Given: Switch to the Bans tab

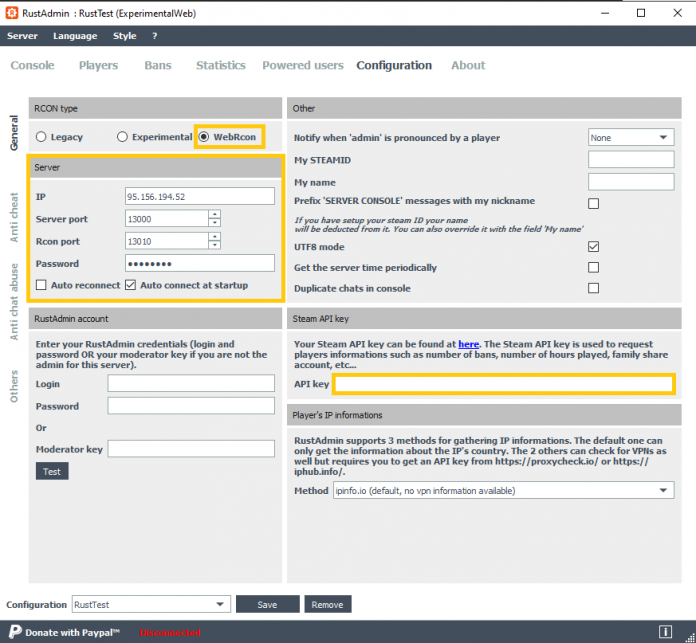Looking at the screenshot, I should tap(158, 65).
